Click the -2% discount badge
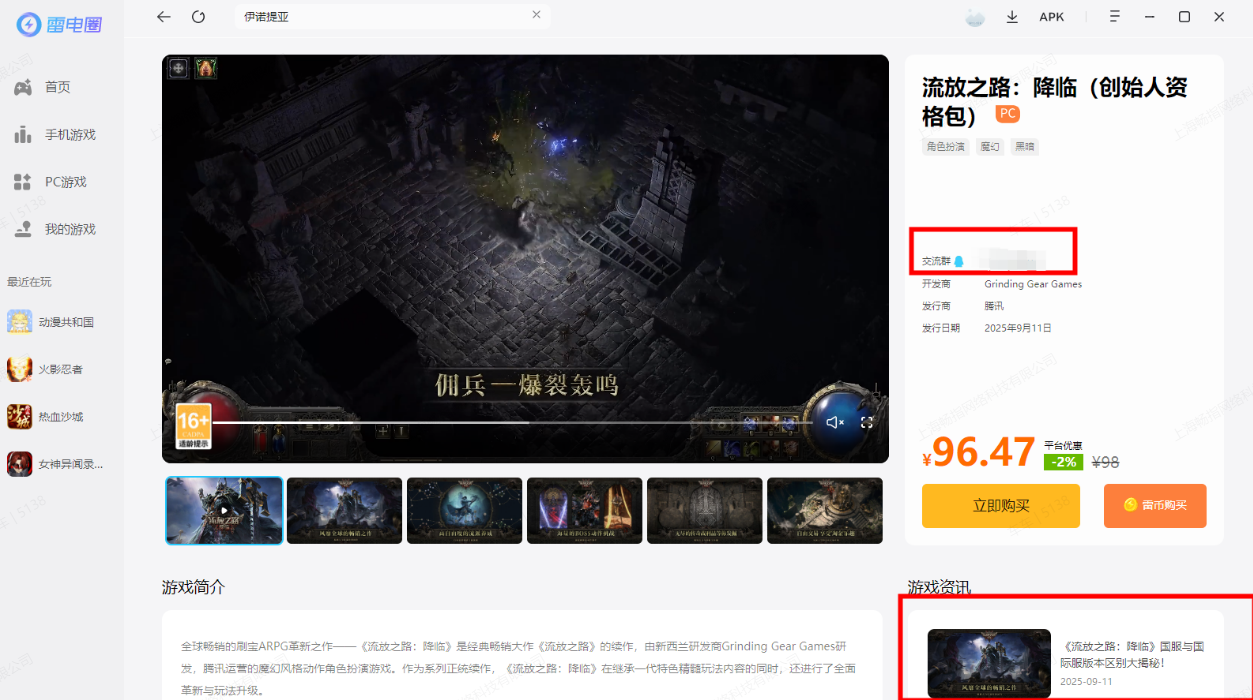Image resolution: width=1253 pixels, height=700 pixels. click(x=1063, y=462)
